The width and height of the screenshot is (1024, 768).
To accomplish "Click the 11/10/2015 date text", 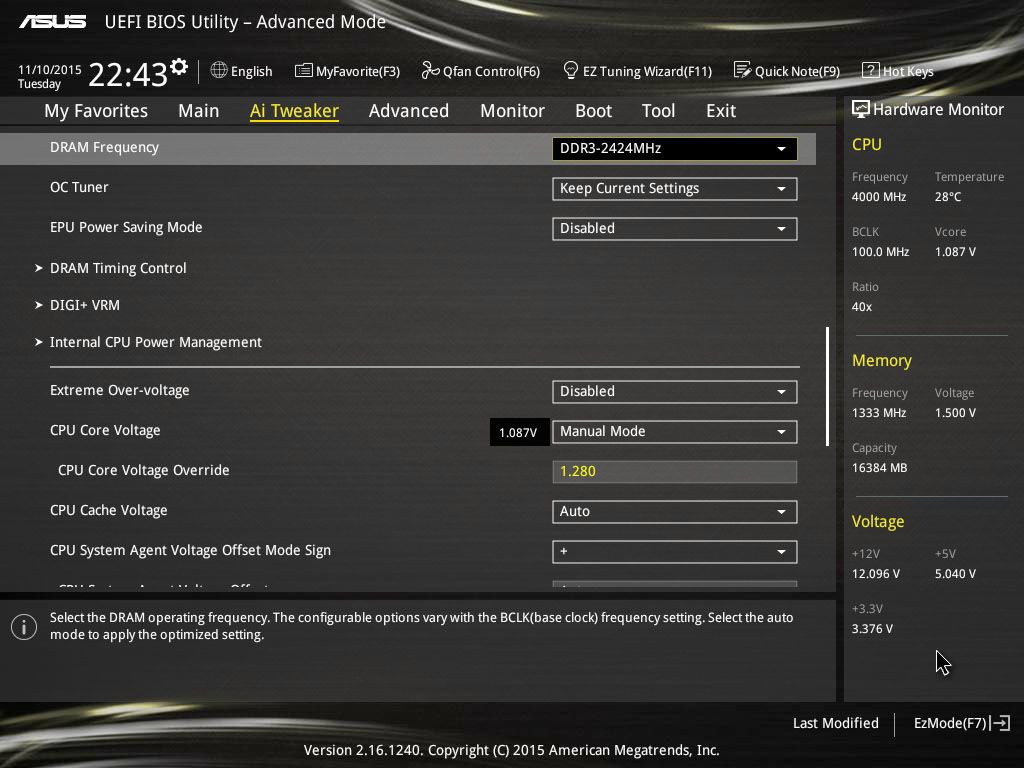I will [x=50, y=69].
